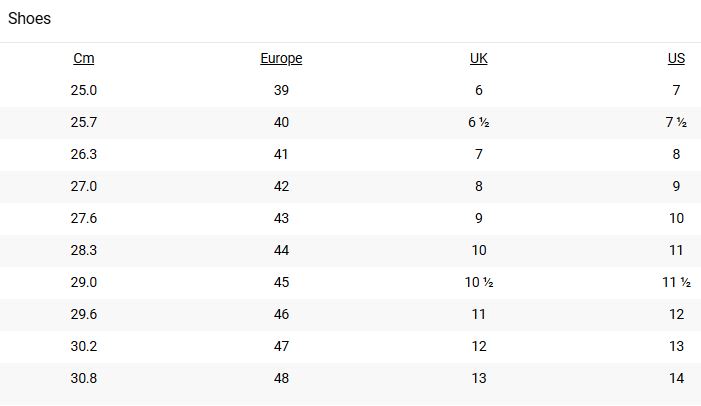Viewport: 701px width, 406px height.
Task: Select the 25.0 cm cell
Action: [84, 90]
